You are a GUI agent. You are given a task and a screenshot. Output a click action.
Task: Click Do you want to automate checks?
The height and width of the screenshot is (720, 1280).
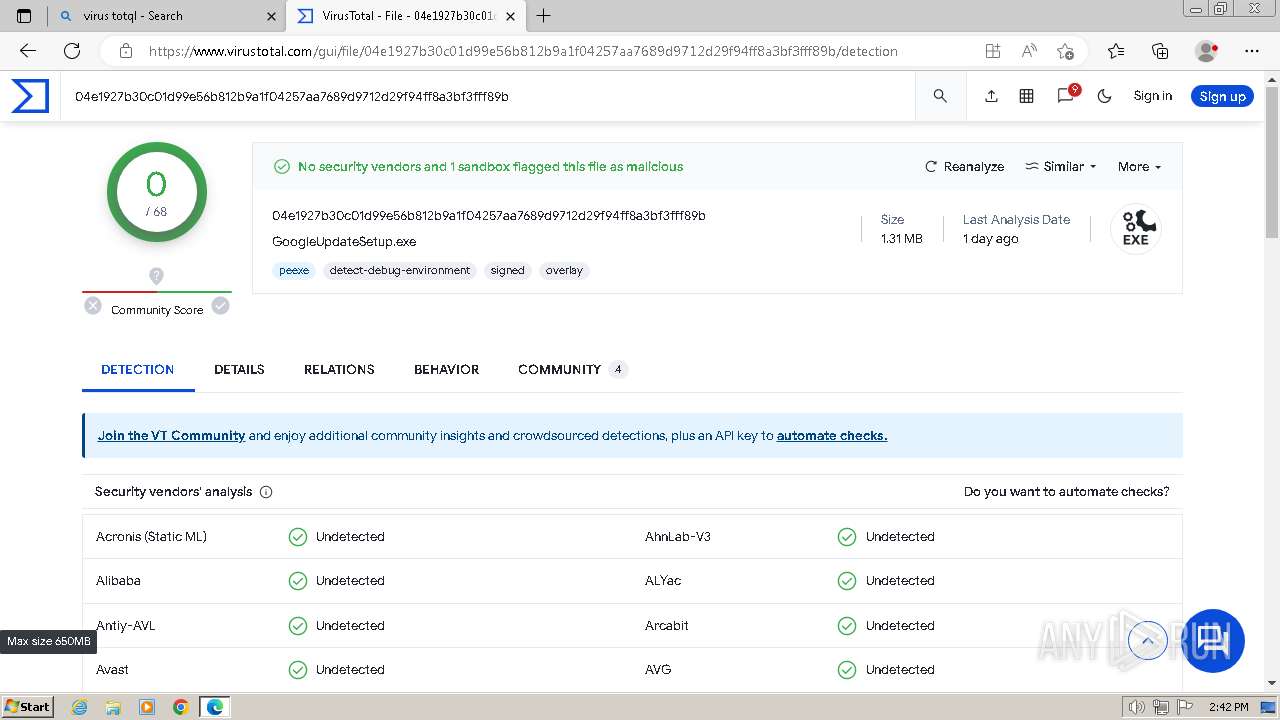[x=1066, y=492]
